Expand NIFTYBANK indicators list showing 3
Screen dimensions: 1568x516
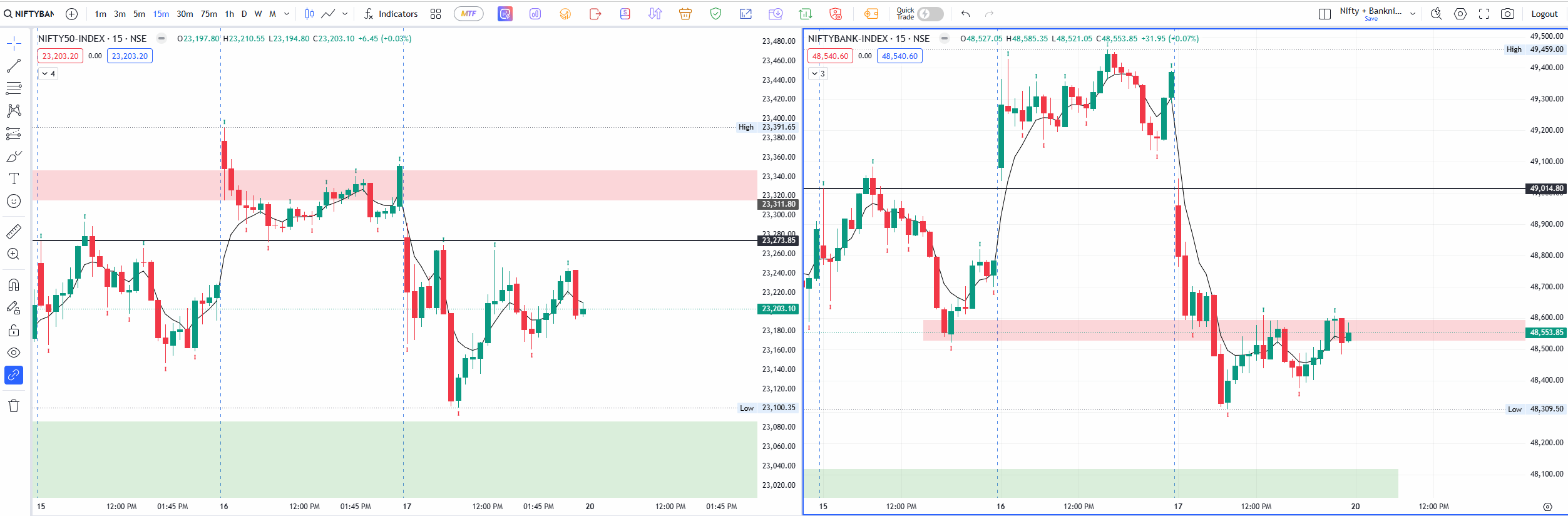point(819,74)
